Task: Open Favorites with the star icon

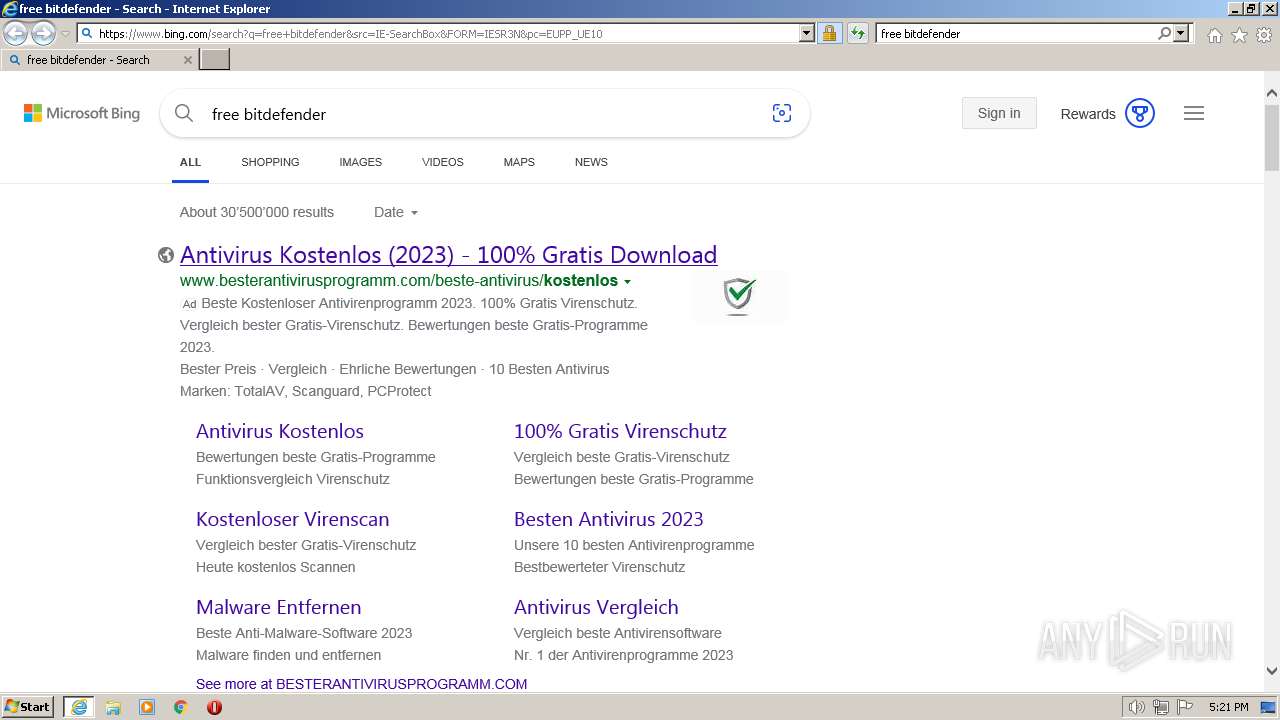Action: [1239, 35]
